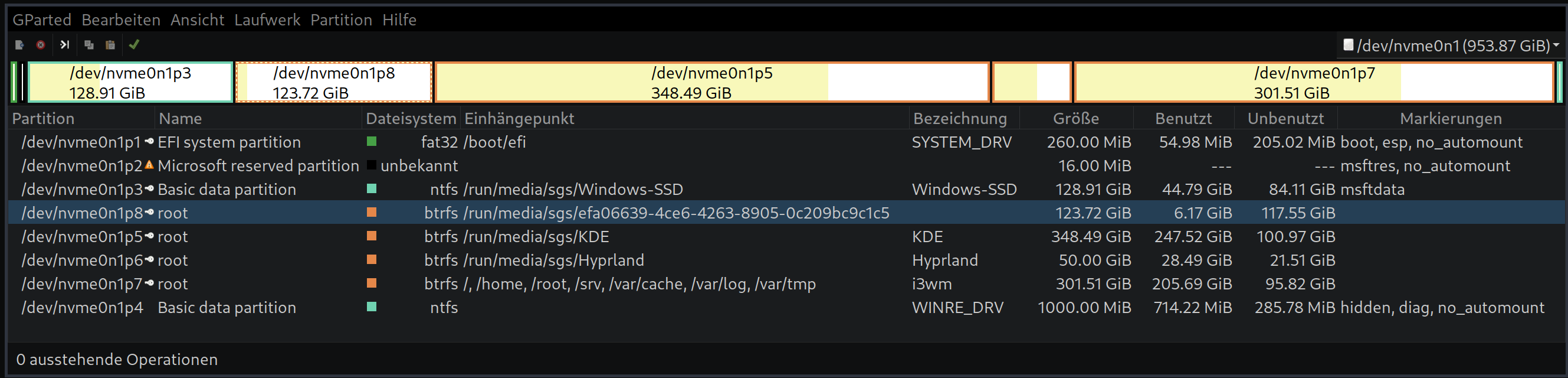Click the key icon beside /dev/nvme0n1p8
Image resolution: width=1568 pixels, height=378 pixels.
(149, 213)
